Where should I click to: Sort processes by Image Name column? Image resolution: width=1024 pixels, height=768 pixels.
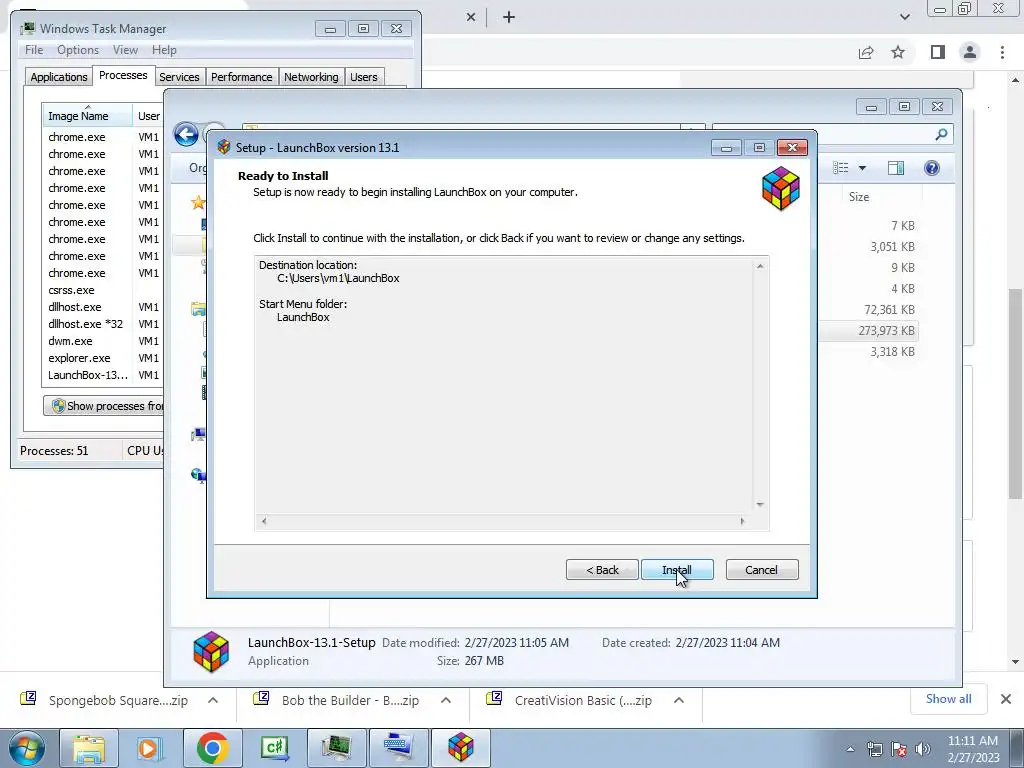(x=87, y=116)
